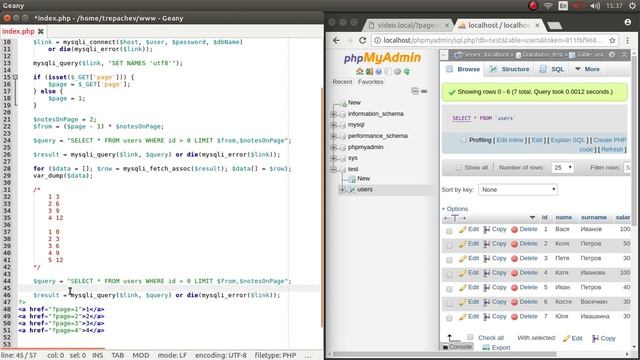Image resolution: width=640 pixels, height=360 pixels.
Task: Sort by the surname column header
Action: coord(593,218)
